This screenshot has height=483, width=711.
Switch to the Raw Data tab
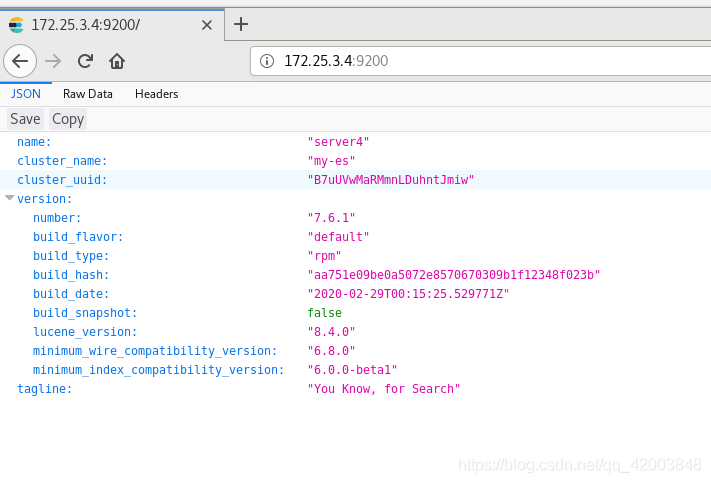(x=88, y=94)
